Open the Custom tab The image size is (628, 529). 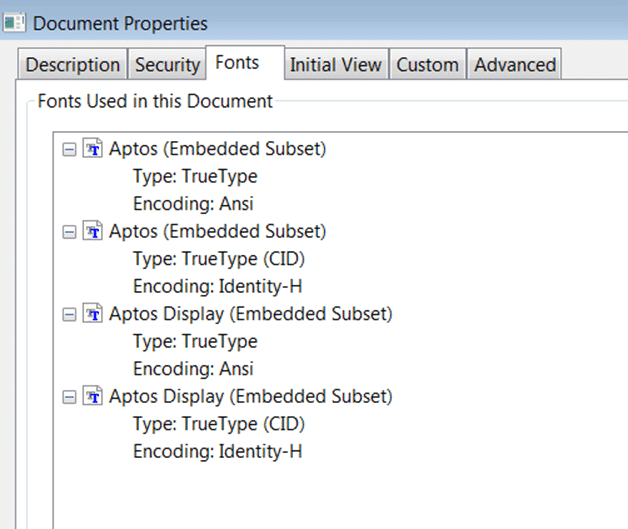tap(427, 64)
